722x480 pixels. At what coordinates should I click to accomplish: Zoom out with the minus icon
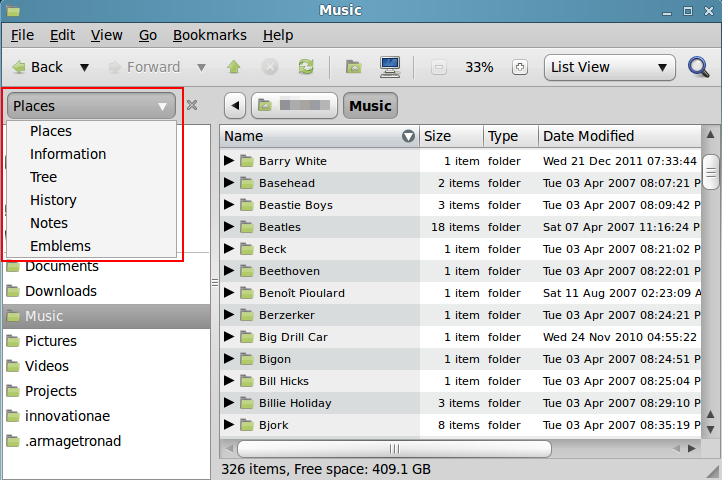[438, 67]
